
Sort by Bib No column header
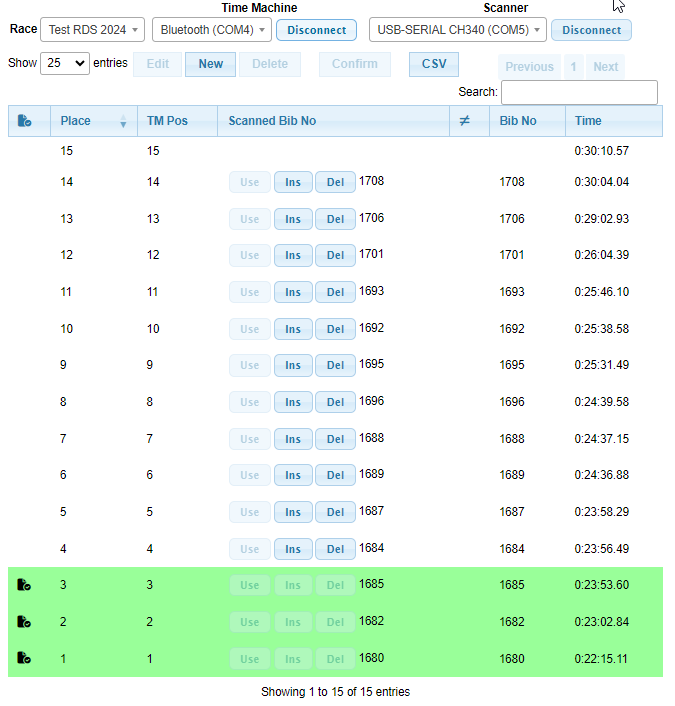(527, 121)
